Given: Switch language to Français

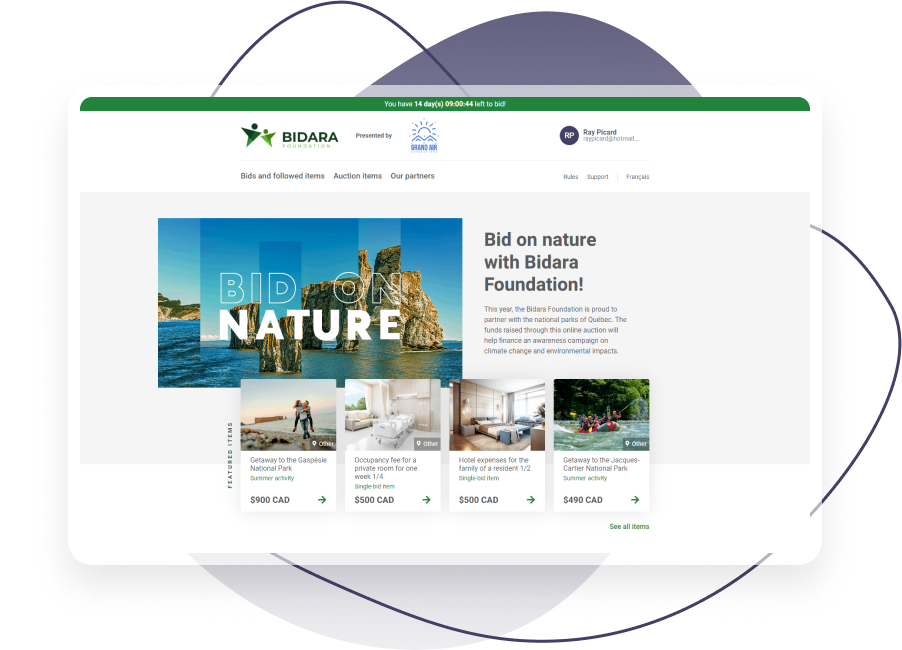Looking at the screenshot, I should pos(637,177).
